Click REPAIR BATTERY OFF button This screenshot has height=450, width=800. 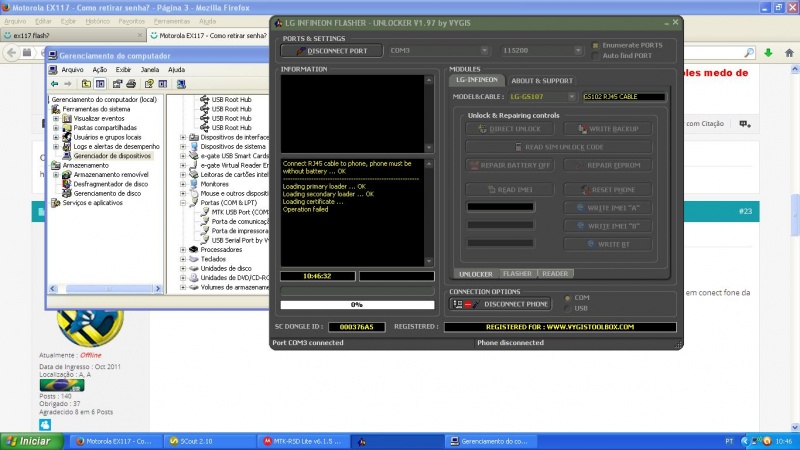pos(510,165)
